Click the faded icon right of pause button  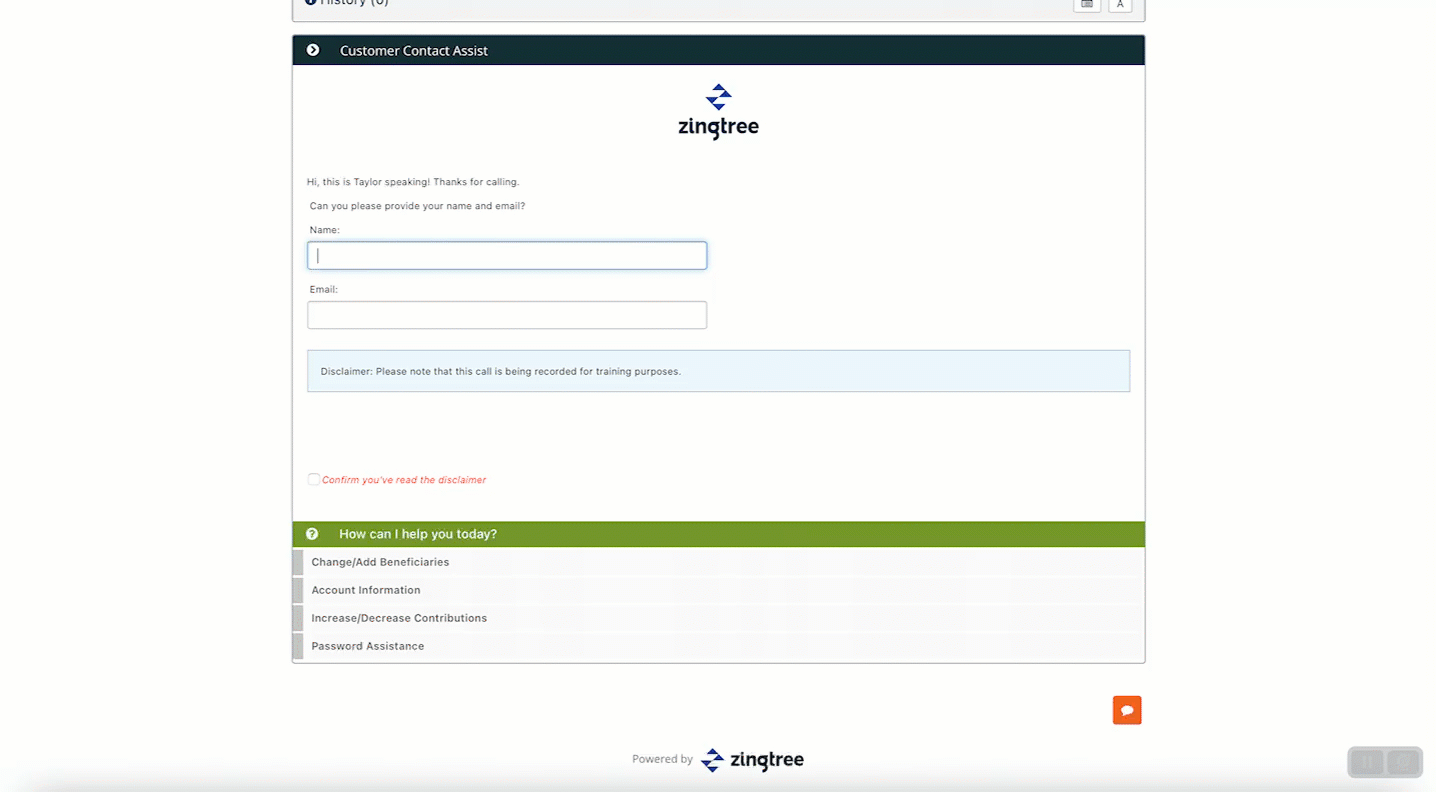(1404, 762)
